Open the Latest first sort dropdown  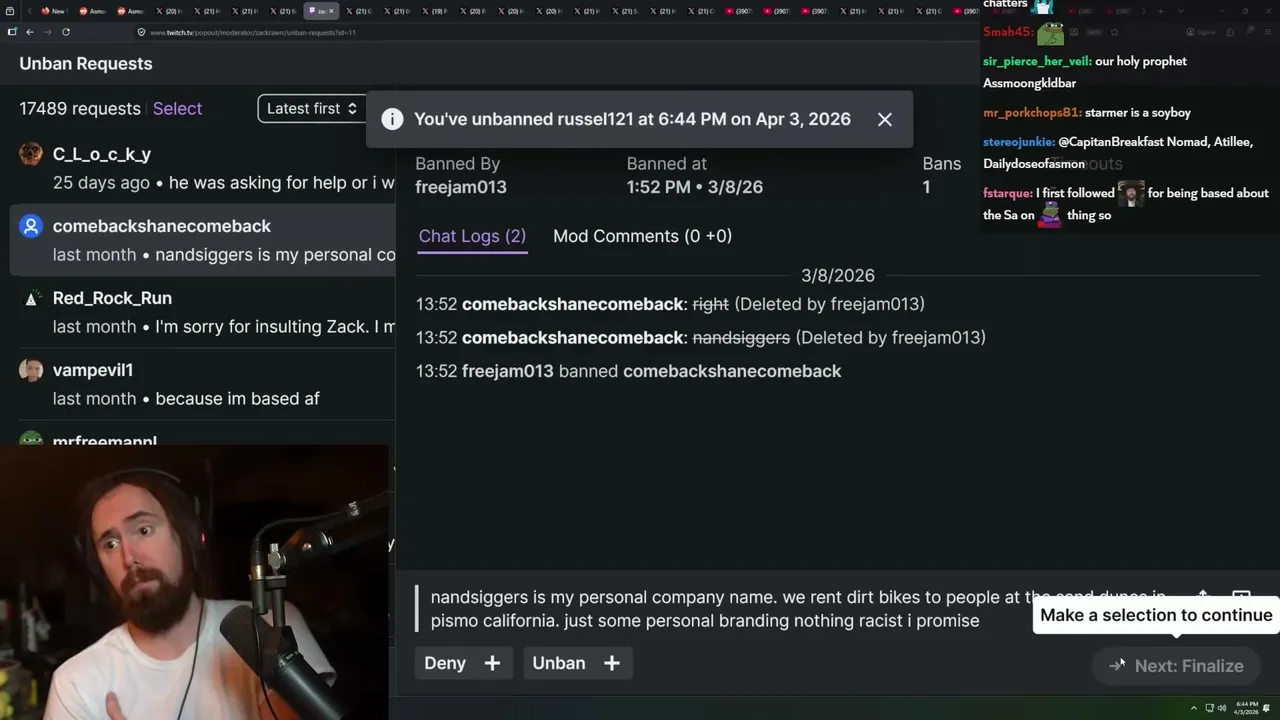[312, 108]
